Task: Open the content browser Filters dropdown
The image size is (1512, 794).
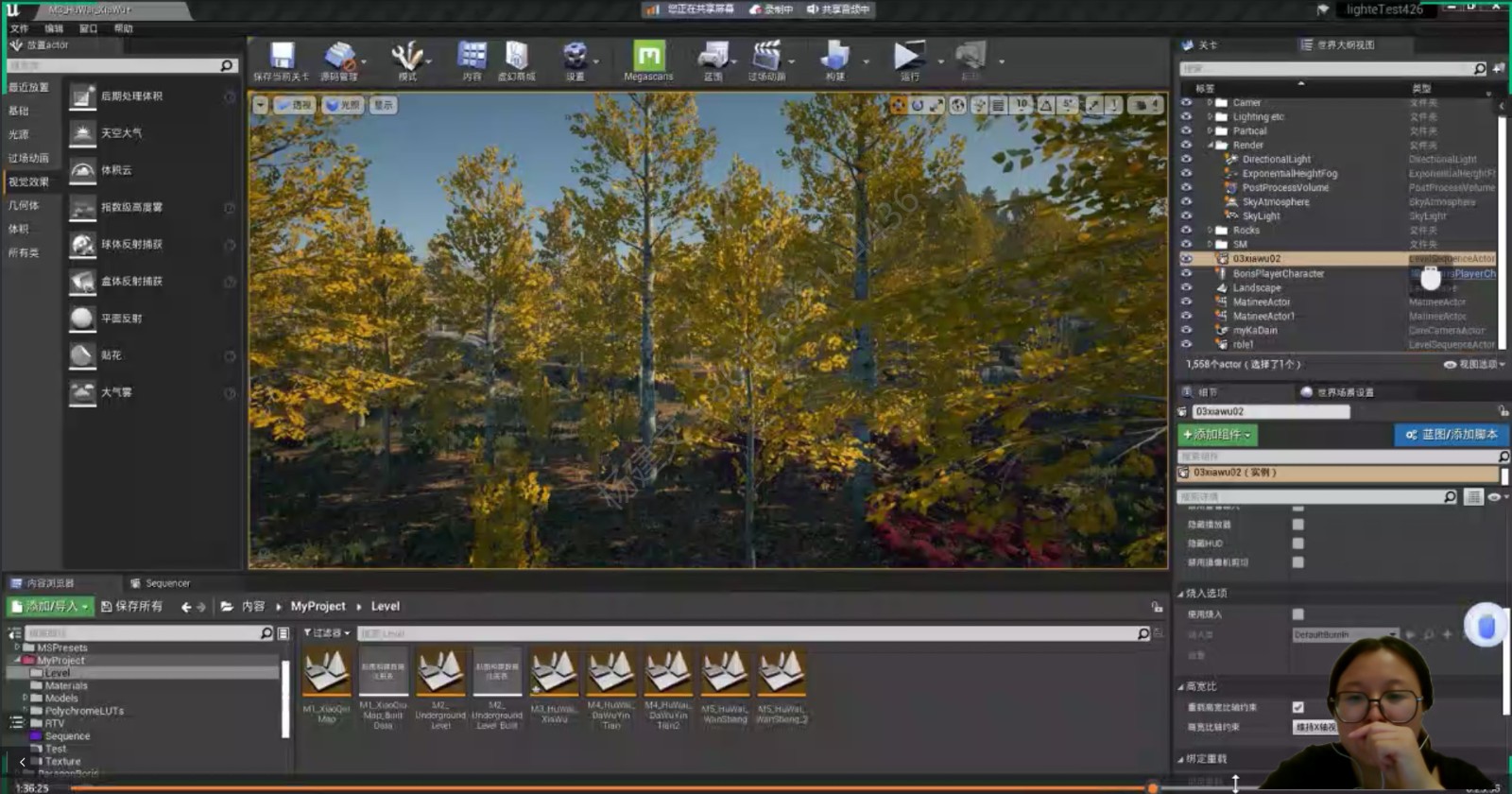Action: [x=326, y=633]
